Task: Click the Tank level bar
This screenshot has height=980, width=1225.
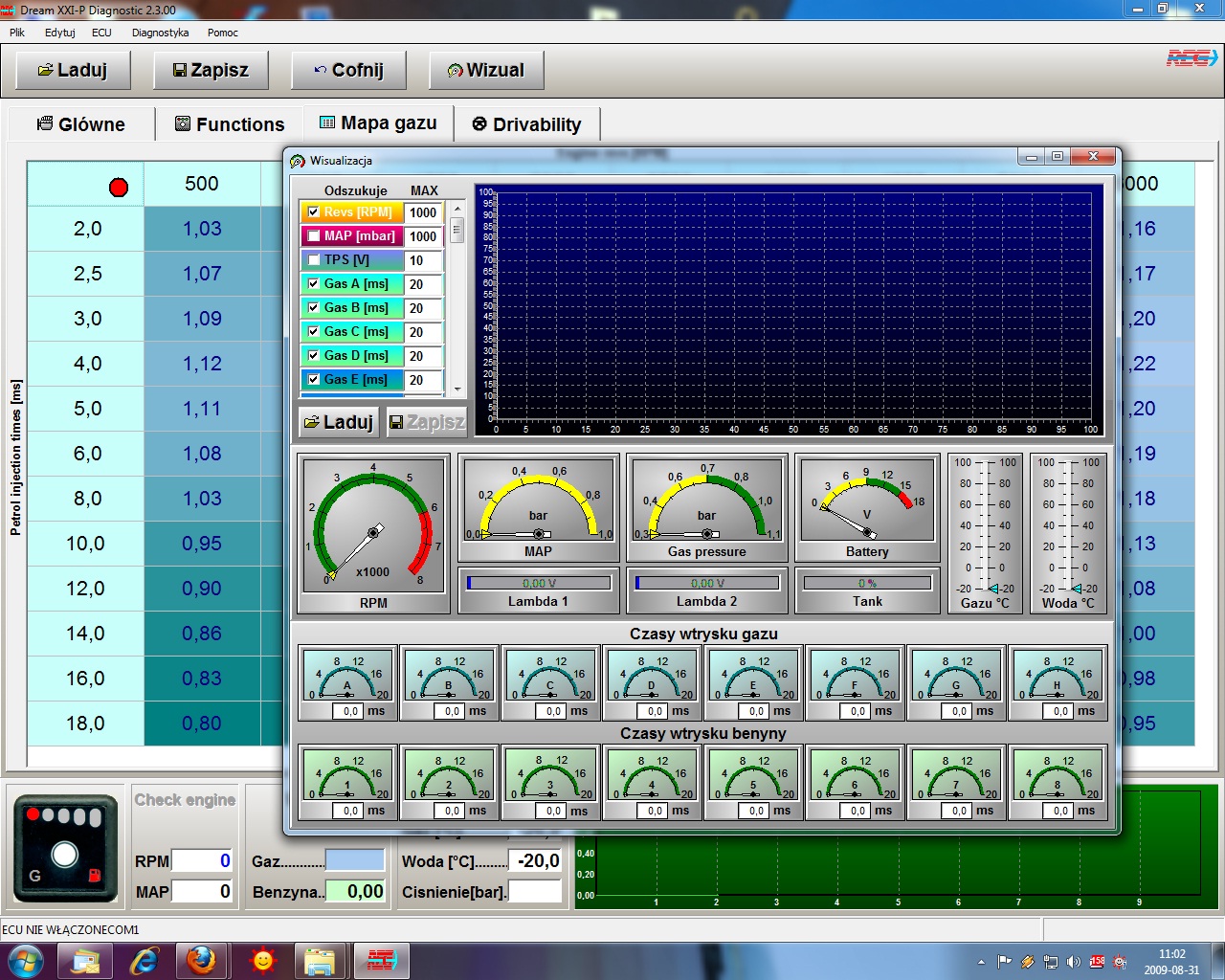Action: pos(867,583)
